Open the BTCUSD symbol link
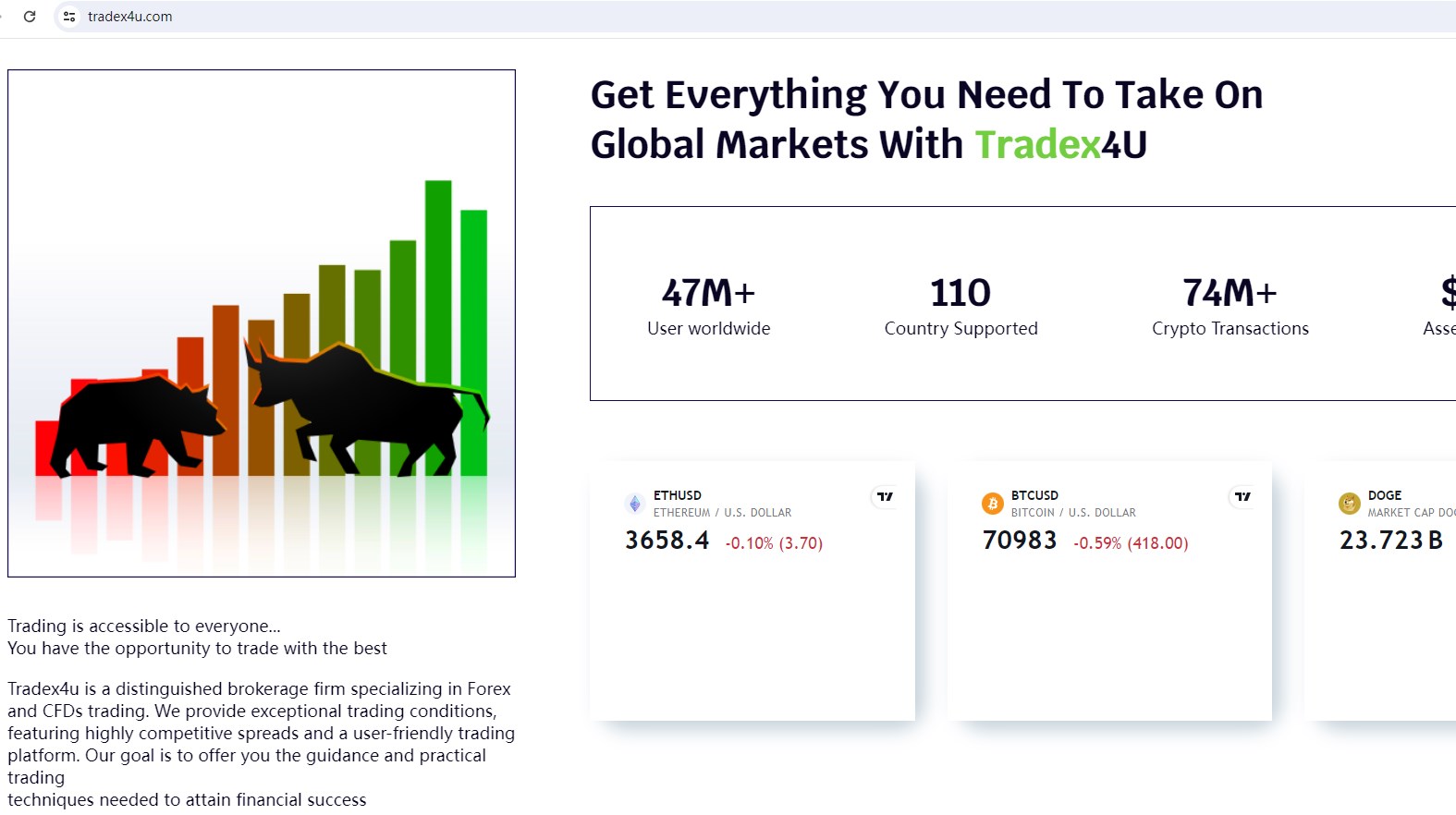 [1034, 495]
